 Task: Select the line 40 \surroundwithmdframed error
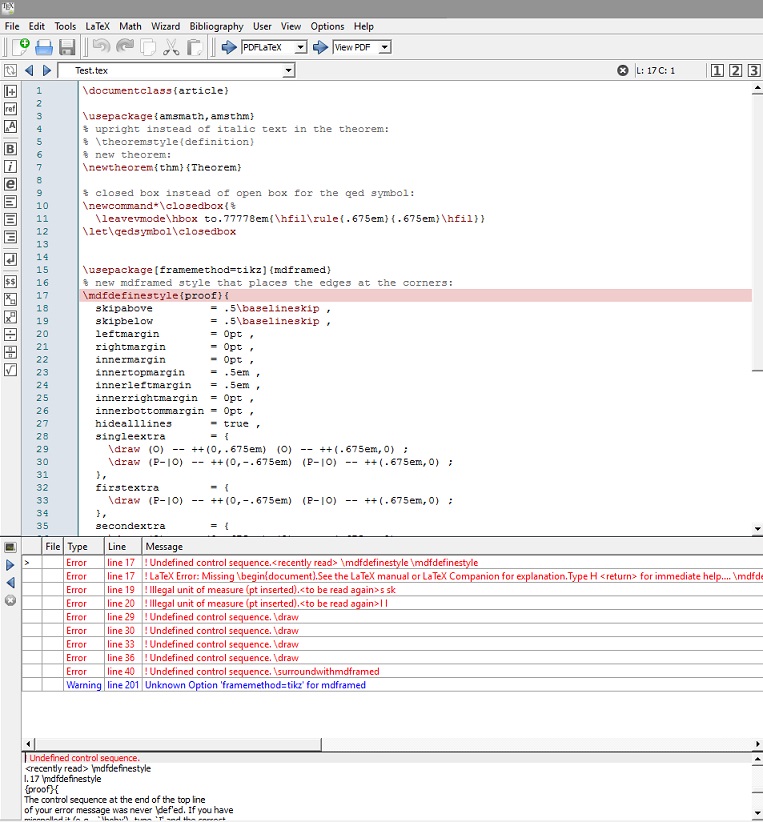(392, 672)
